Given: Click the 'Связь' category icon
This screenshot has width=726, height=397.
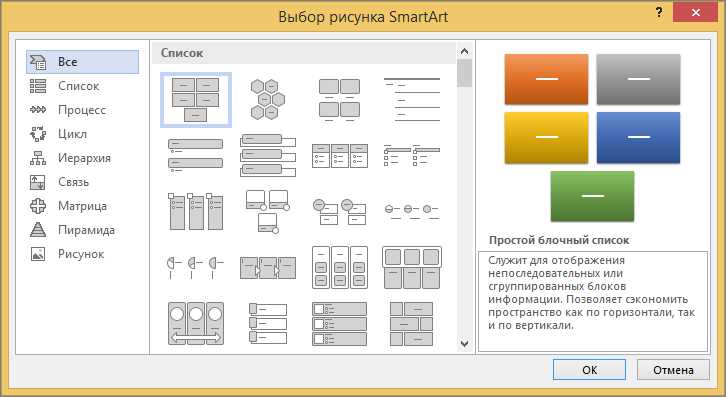Looking at the screenshot, I should 38,182.
